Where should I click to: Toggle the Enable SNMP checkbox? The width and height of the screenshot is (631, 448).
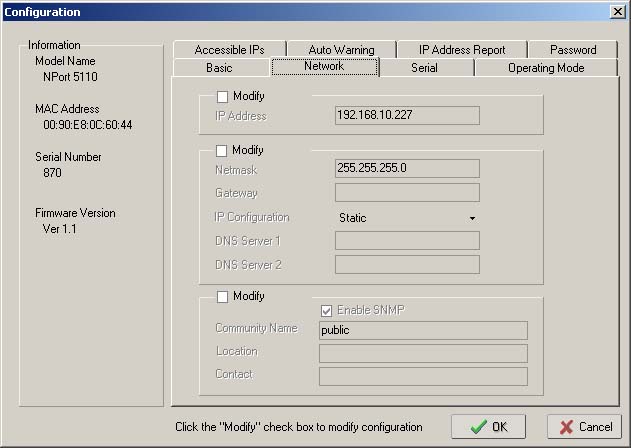pyautogui.click(x=326, y=310)
